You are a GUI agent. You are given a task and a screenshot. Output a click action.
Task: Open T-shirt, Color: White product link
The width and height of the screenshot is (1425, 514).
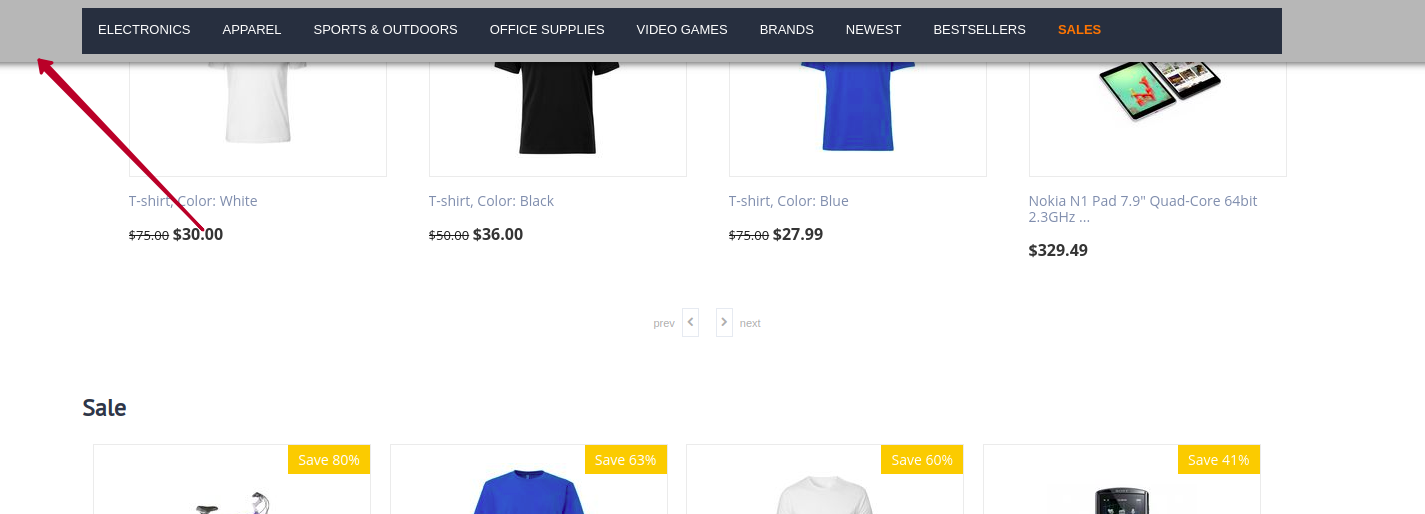[193, 201]
